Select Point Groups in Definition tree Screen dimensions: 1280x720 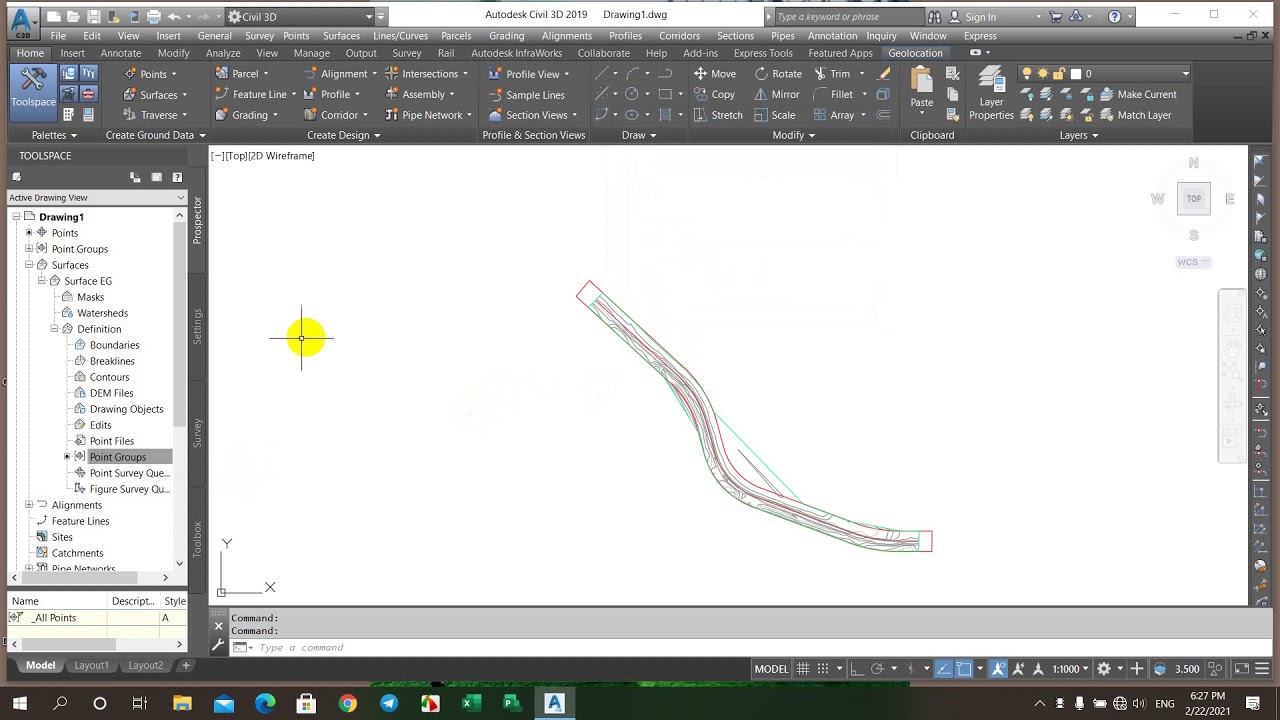click(x=118, y=457)
